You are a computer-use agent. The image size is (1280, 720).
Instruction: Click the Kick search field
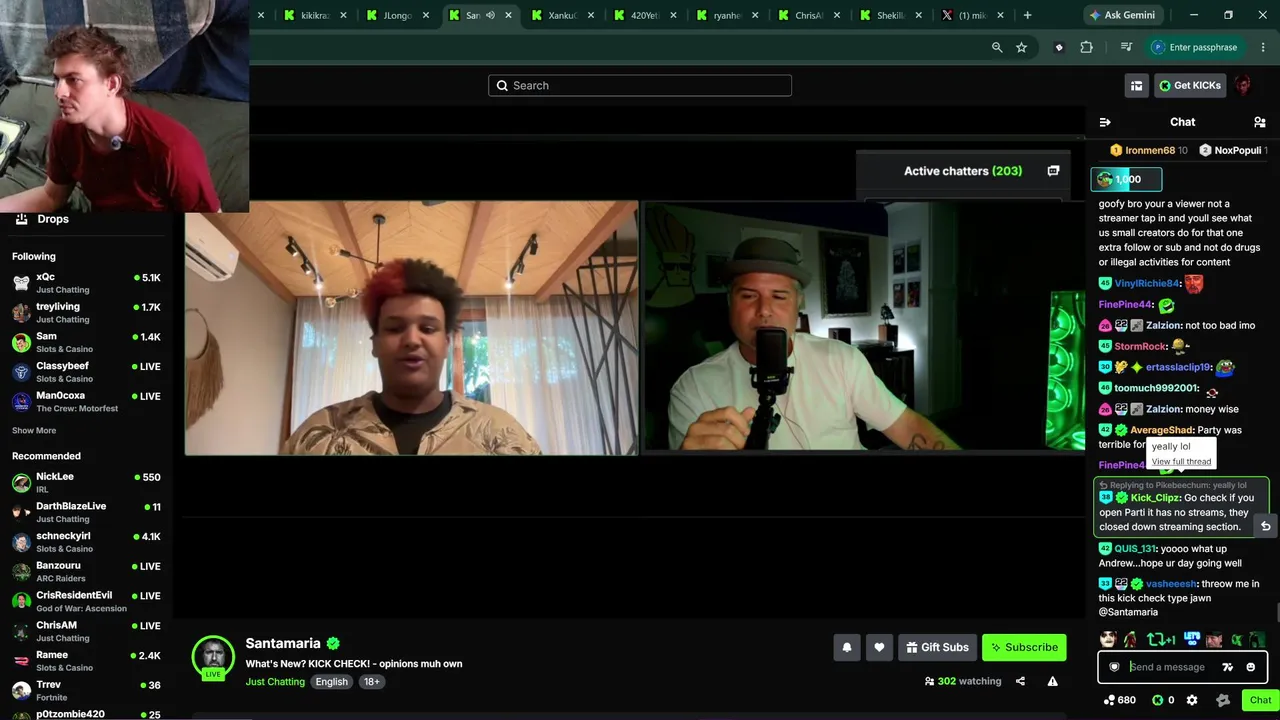tap(640, 86)
